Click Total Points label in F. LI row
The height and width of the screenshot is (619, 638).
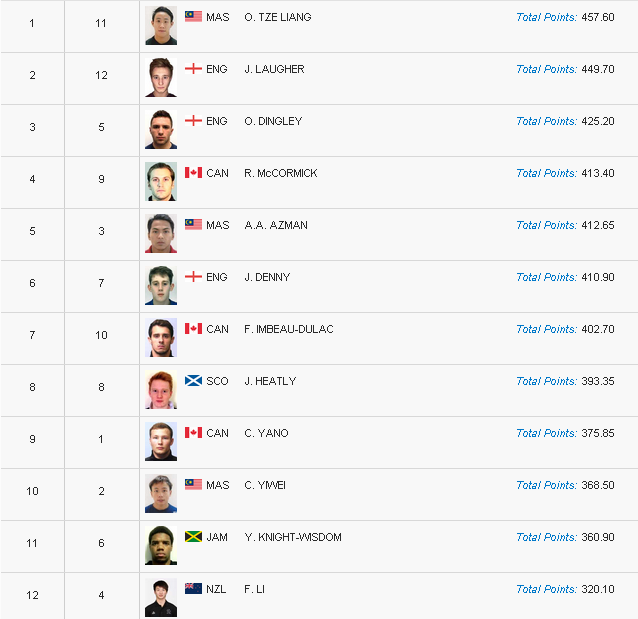546,589
